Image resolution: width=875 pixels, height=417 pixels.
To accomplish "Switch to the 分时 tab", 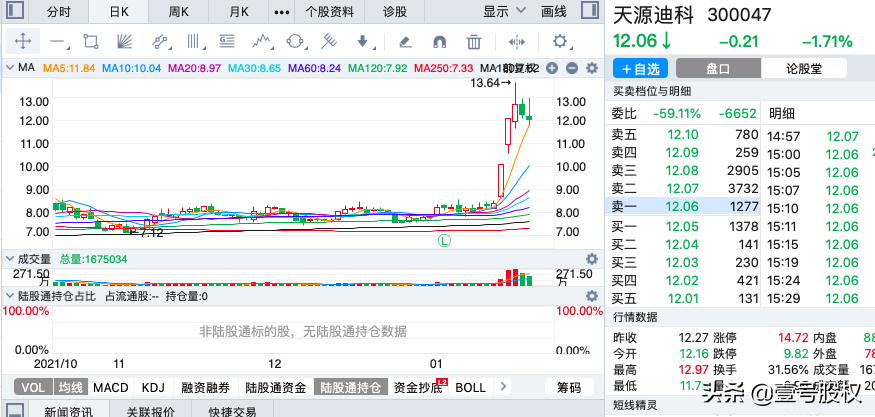I will (x=59, y=11).
